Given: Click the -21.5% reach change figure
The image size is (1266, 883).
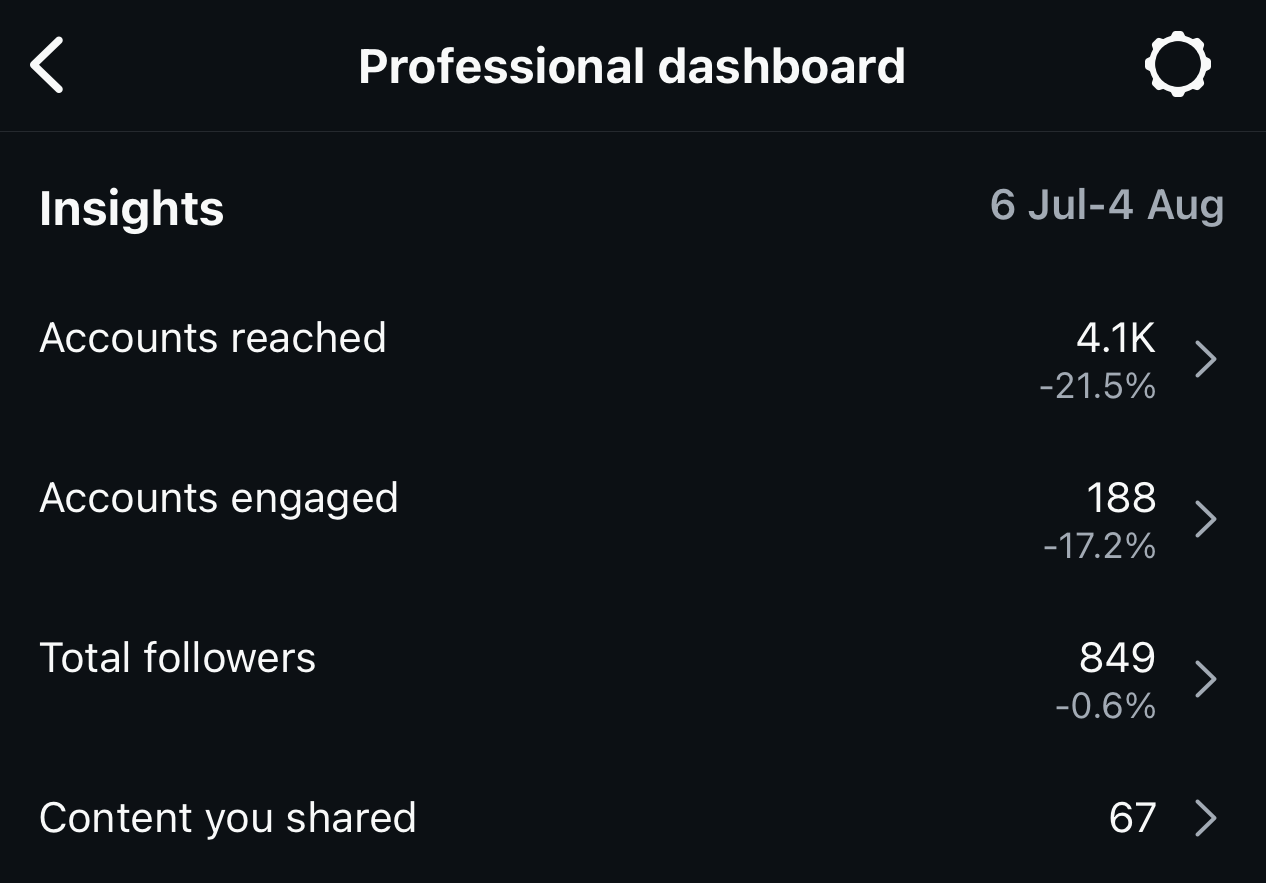Looking at the screenshot, I should (x=1097, y=386).
